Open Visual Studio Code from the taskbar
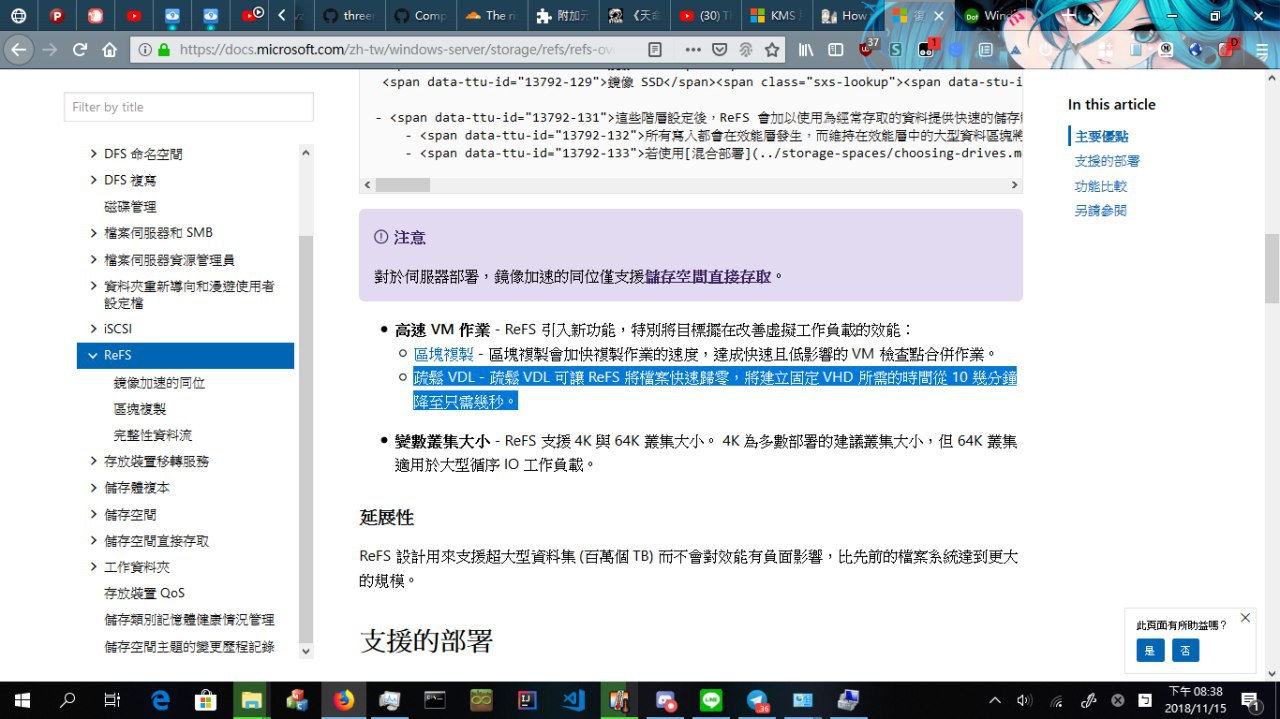Image resolution: width=1280 pixels, height=719 pixels. point(573,700)
